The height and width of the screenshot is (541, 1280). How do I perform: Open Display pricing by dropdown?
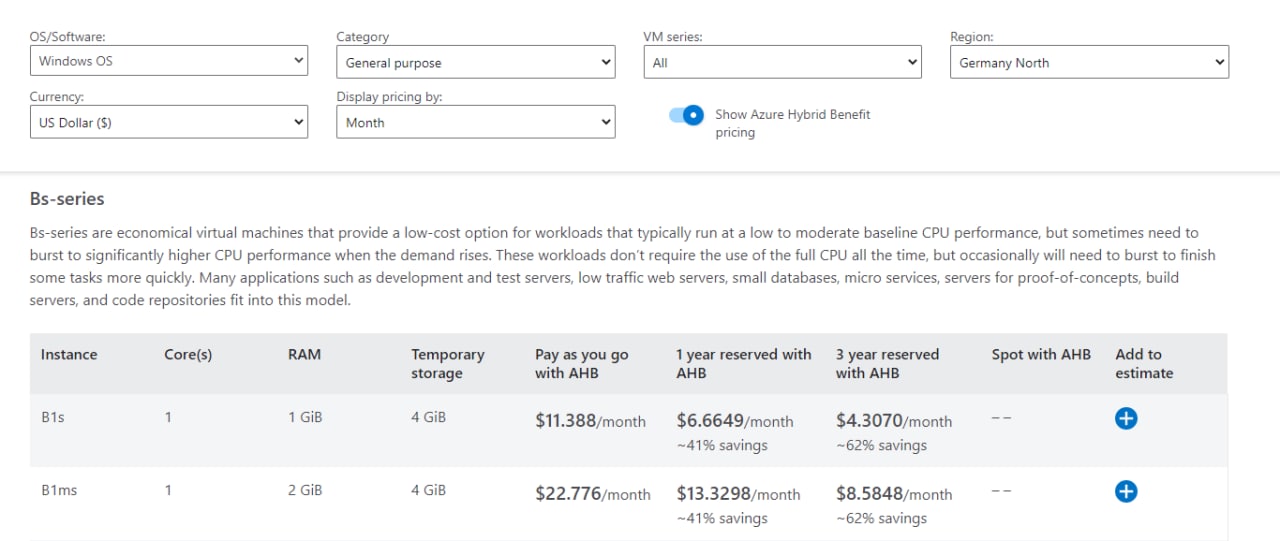coord(475,122)
